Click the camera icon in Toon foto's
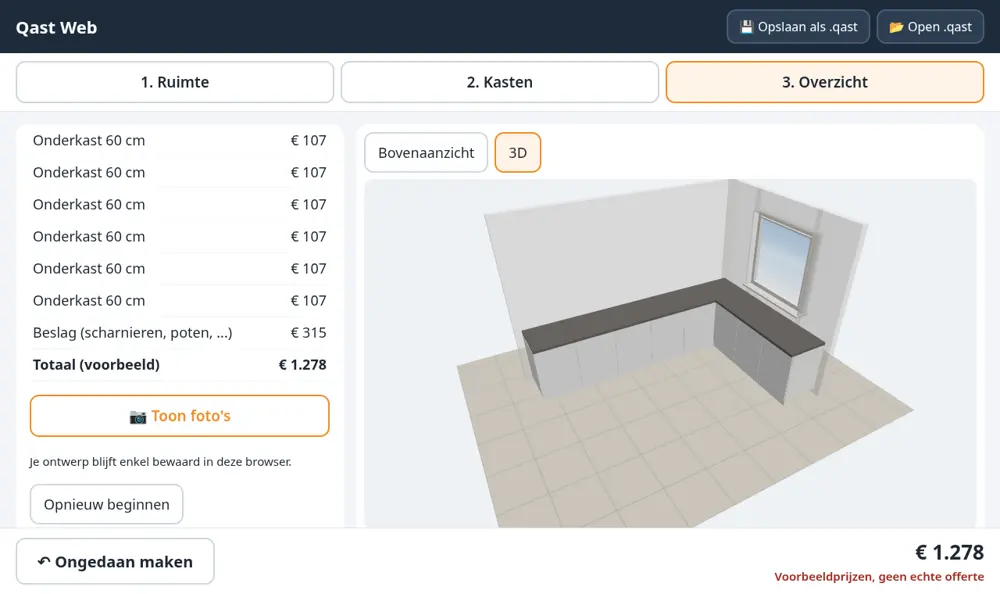Viewport: 1000px width, 594px height. [138, 417]
